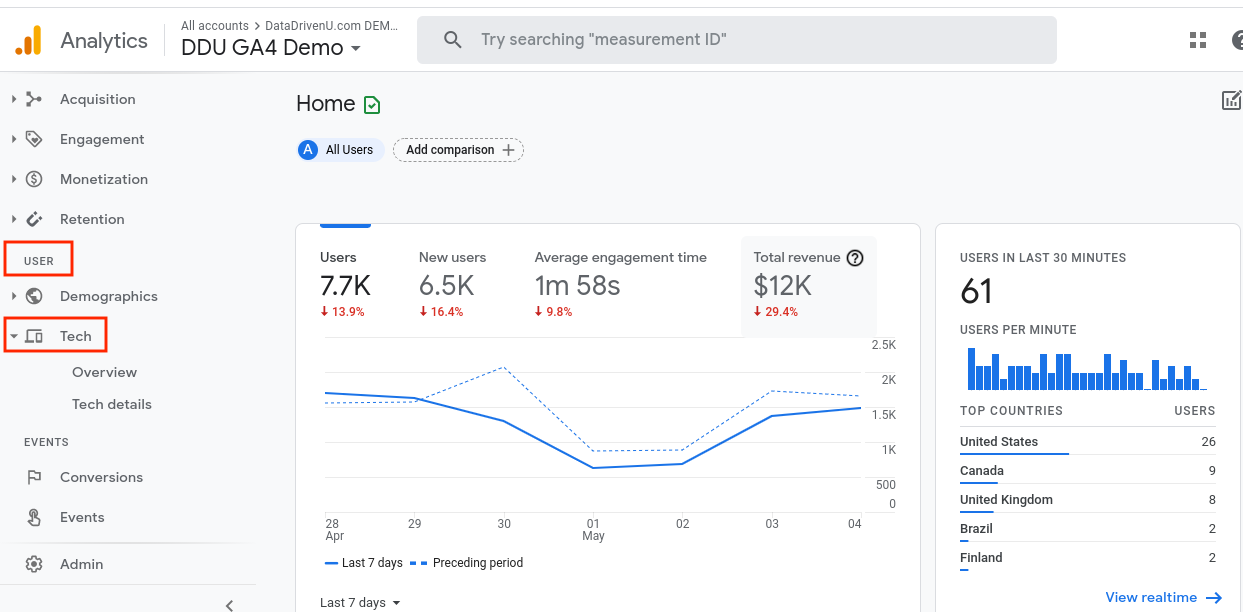This screenshot has height=612, width=1243.
Task: Click the Add comparison button
Action: click(458, 150)
